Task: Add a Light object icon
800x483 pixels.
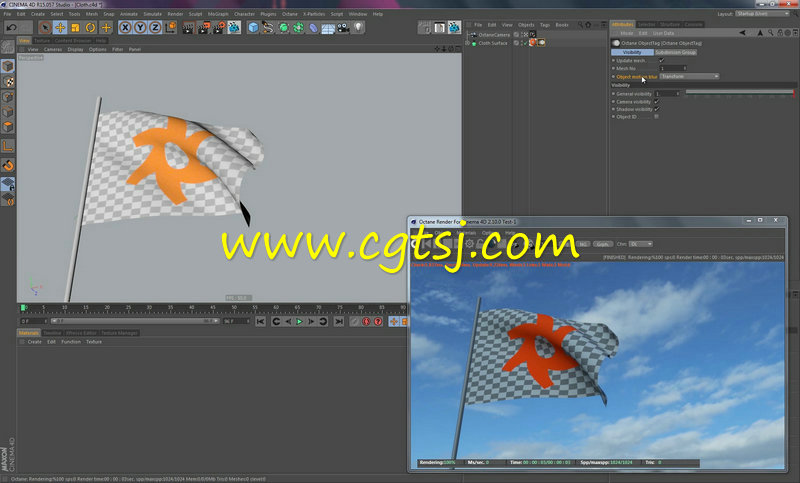Action: [358, 28]
